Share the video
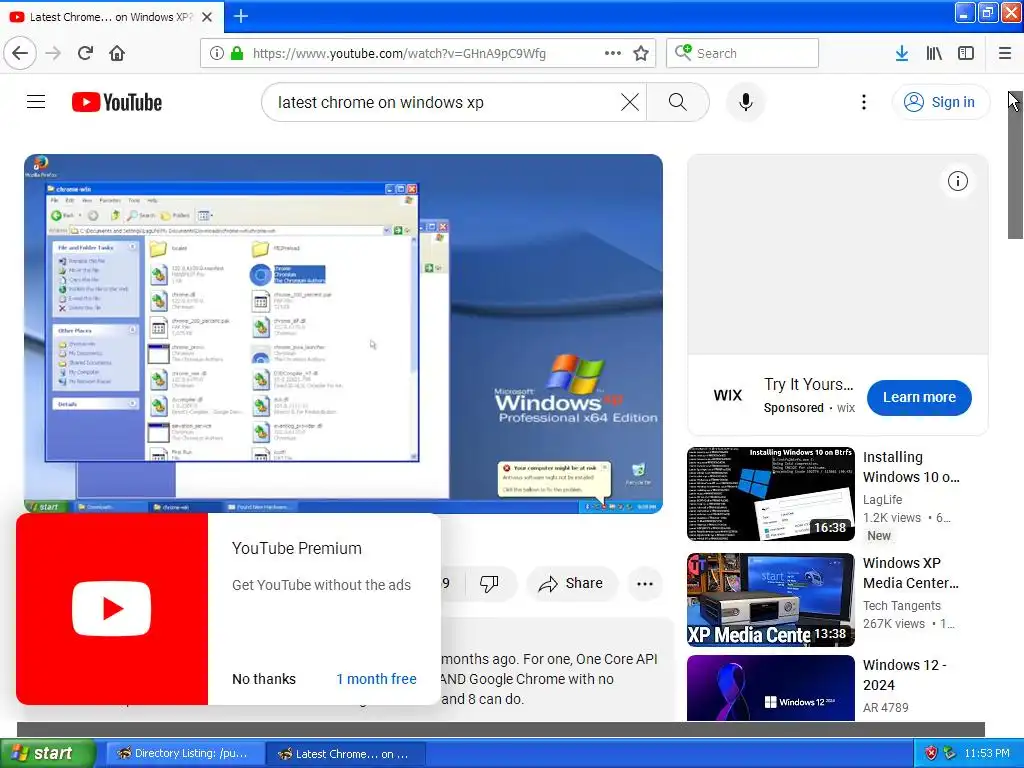The image size is (1024, 768). (571, 583)
